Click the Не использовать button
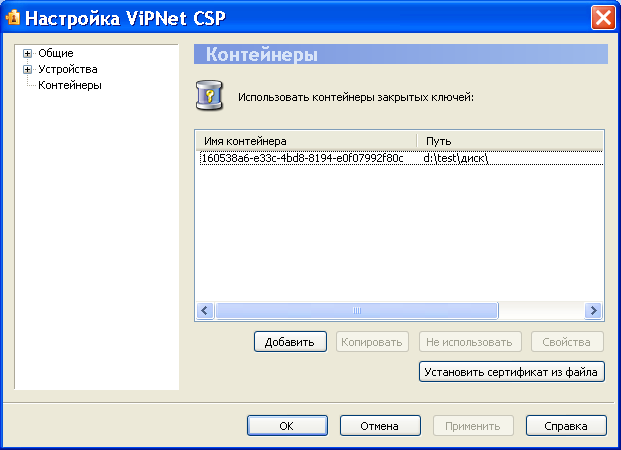 (470, 342)
